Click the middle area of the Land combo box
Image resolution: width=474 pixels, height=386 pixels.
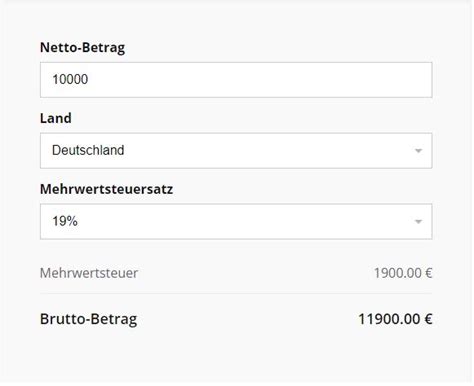pos(236,151)
